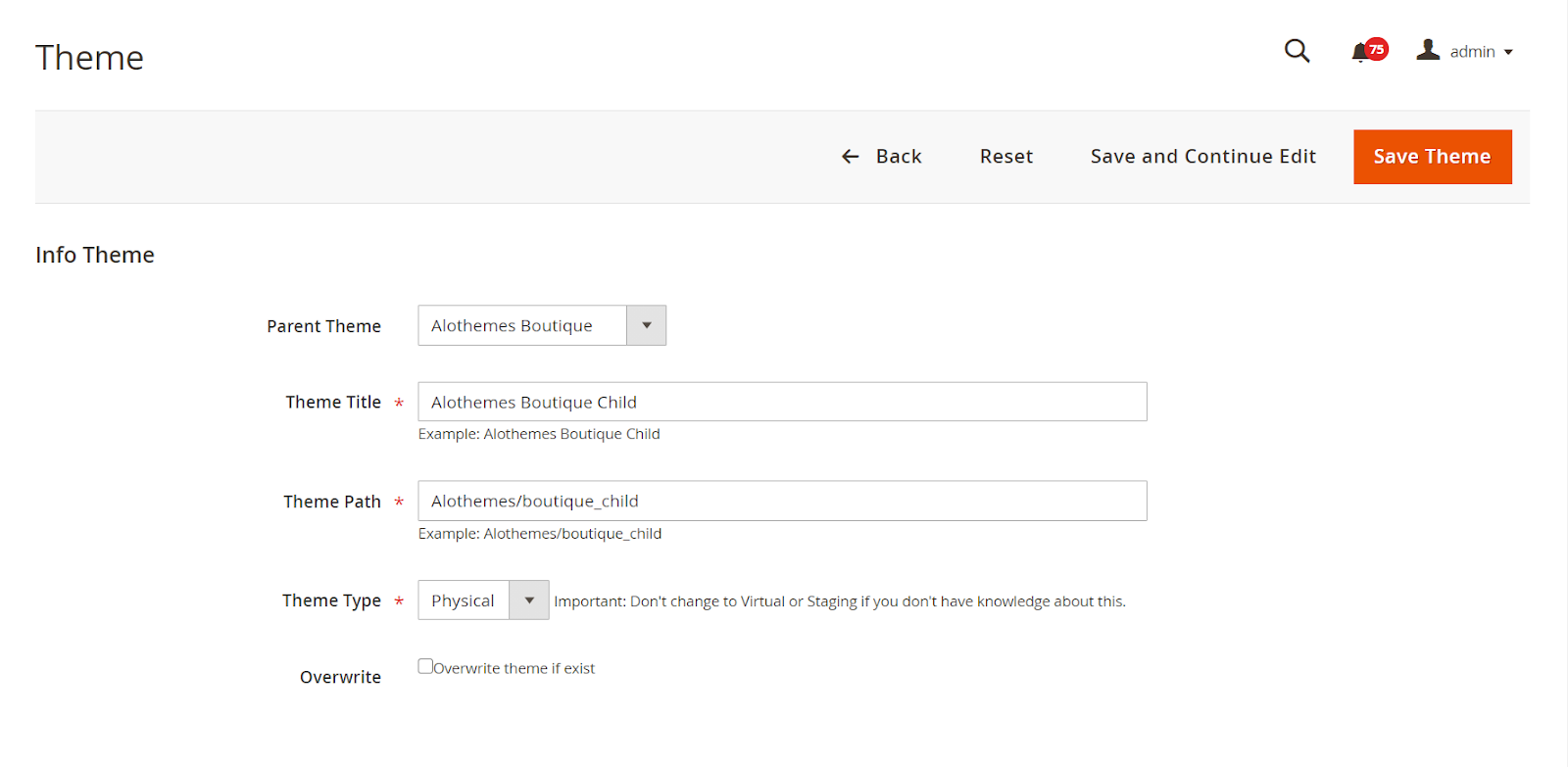The height and width of the screenshot is (767, 1568).
Task: Click the search magnifier icon
Action: click(x=1297, y=51)
